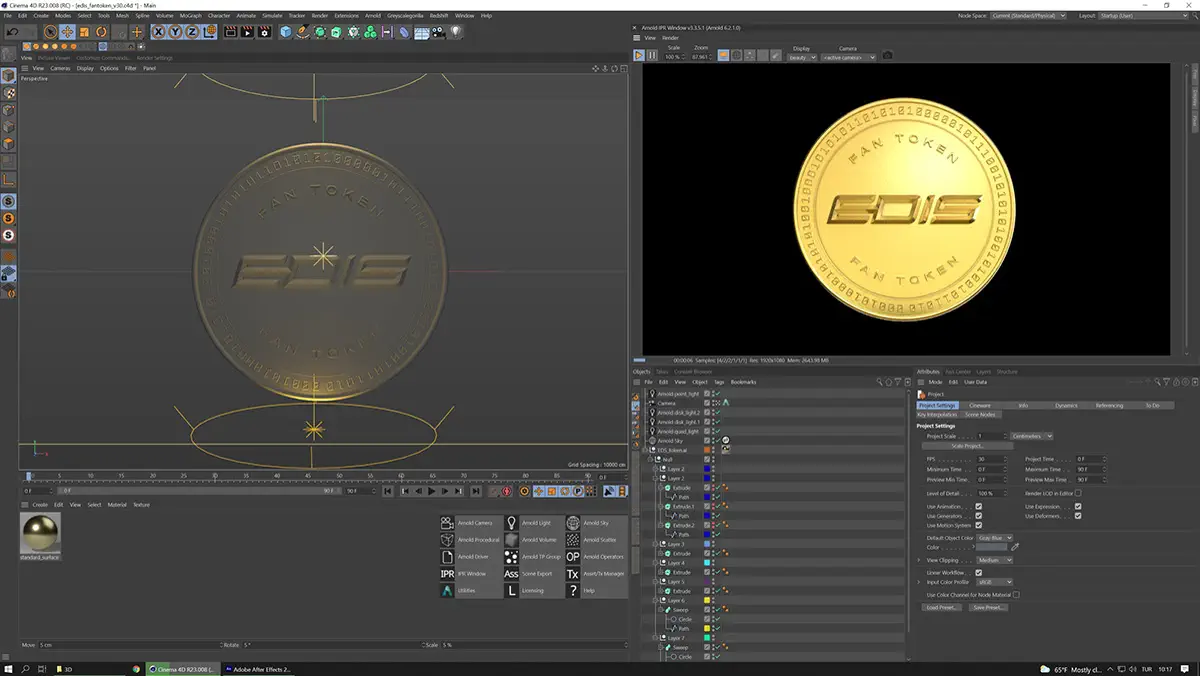Click the Arnold Light icon
This screenshot has width=1200, height=676.
[x=511, y=523]
